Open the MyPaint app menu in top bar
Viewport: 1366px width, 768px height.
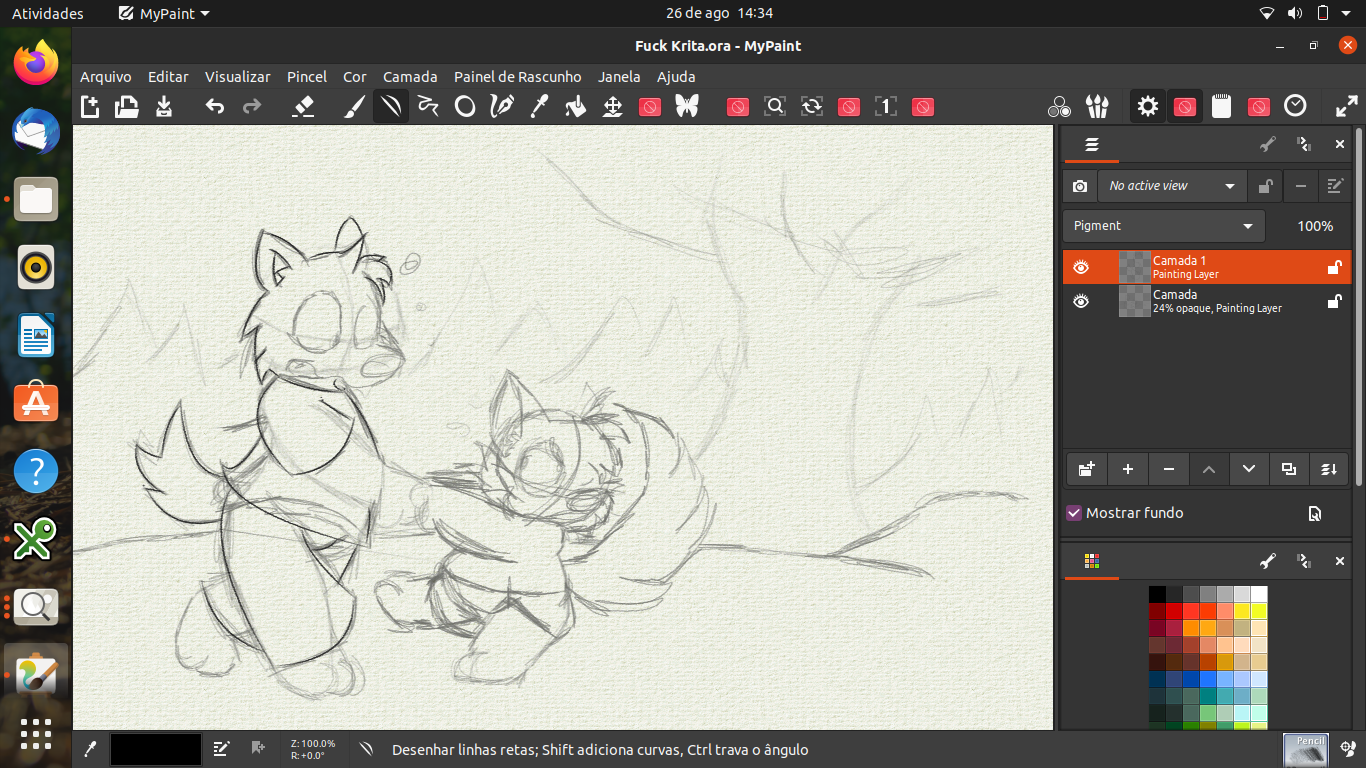[x=164, y=13]
